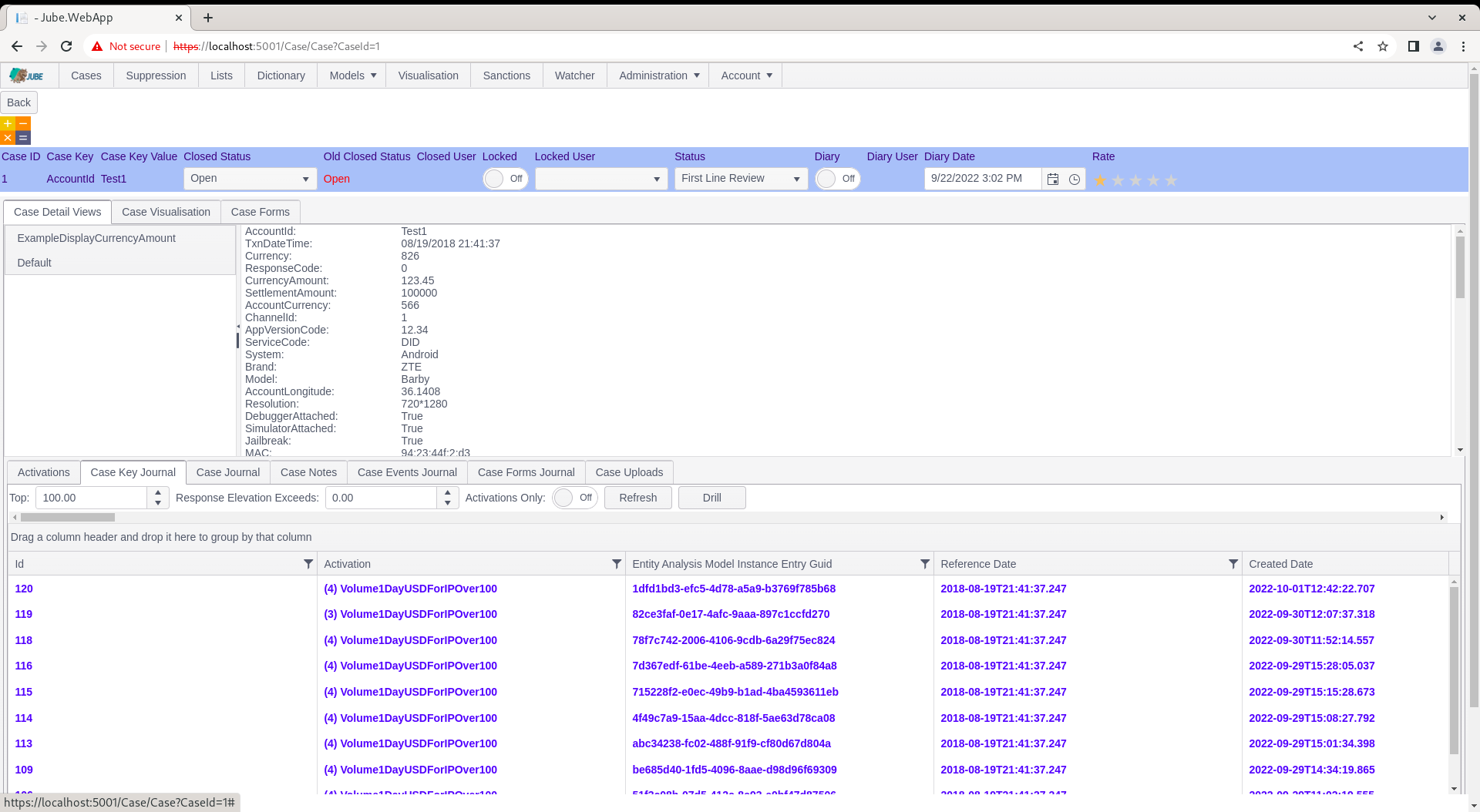
Task: Expand the Status First Line Review dropdown
Action: click(x=796, y=179)
